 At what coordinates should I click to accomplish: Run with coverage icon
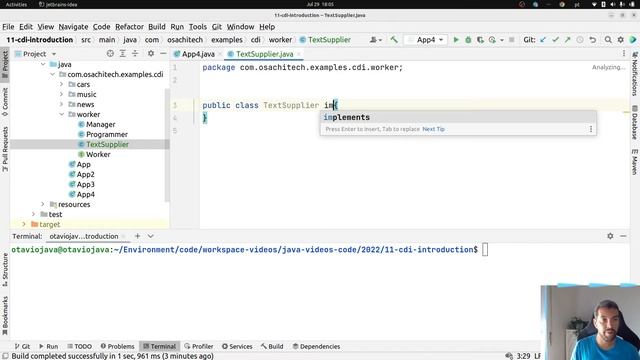pyautogui.click(x=480, y=40)
